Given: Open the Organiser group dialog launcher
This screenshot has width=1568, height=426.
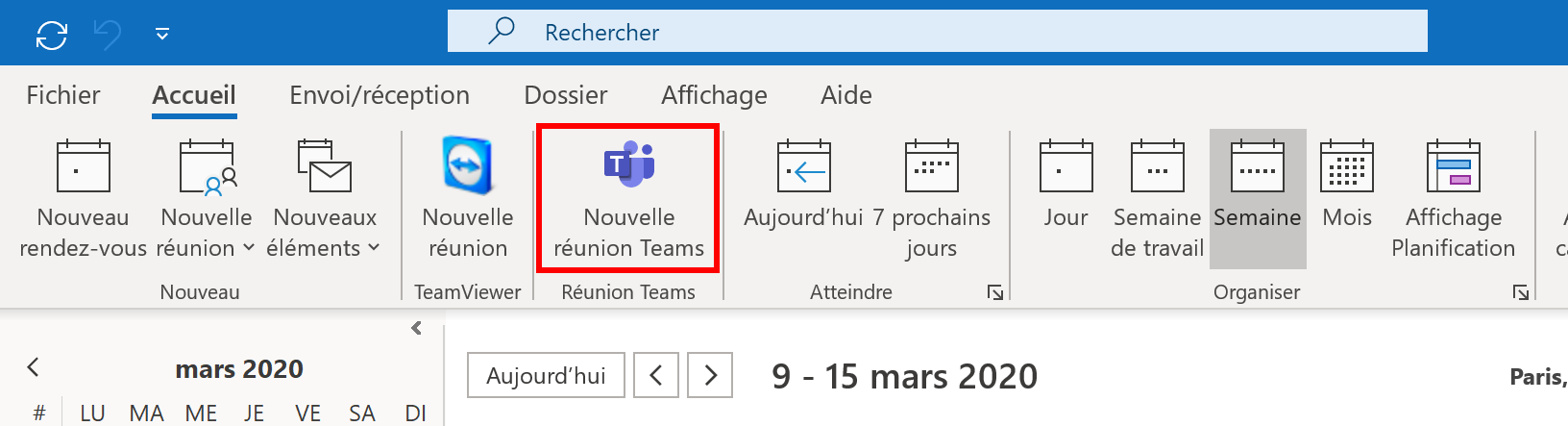Looking at the screenshot, I should click(x=1521, y=292).
